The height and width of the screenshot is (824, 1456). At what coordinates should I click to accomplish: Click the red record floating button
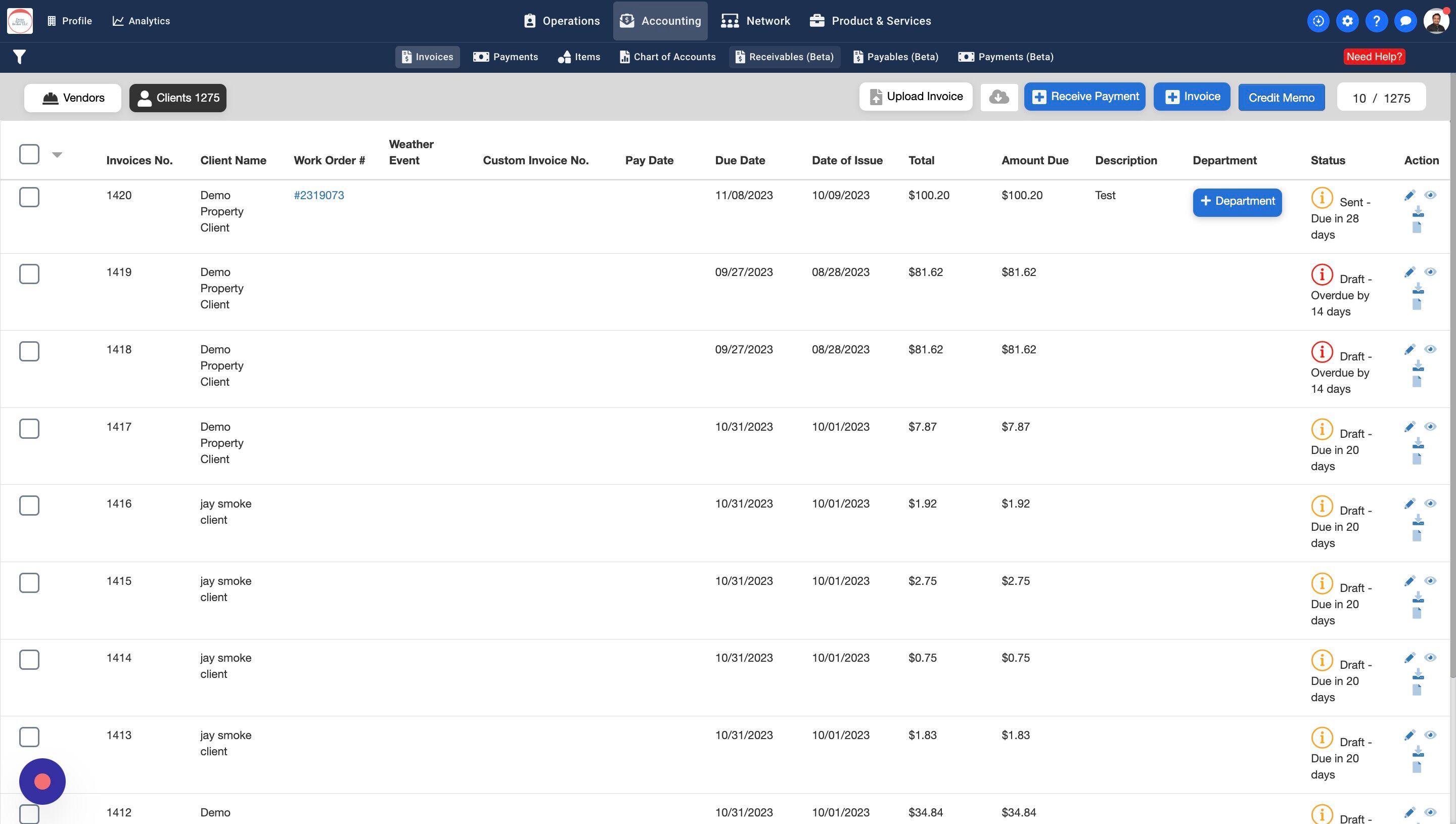click(42, 782)
